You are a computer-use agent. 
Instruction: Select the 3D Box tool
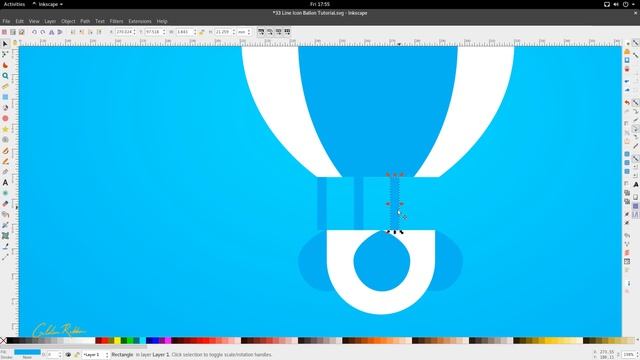(x=5, y=108)
